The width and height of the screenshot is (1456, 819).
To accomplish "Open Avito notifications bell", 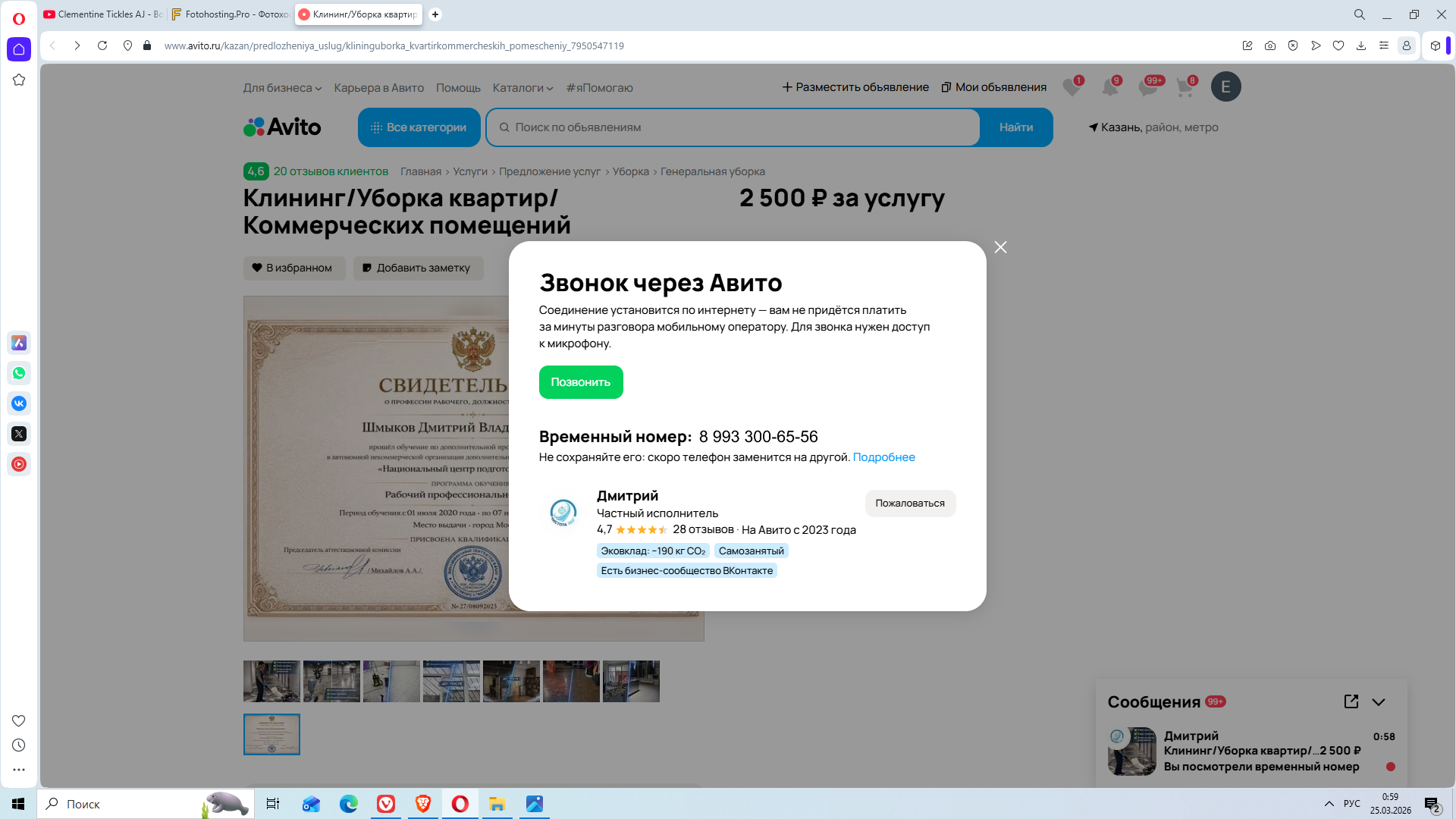I will tap(1109, 87).
